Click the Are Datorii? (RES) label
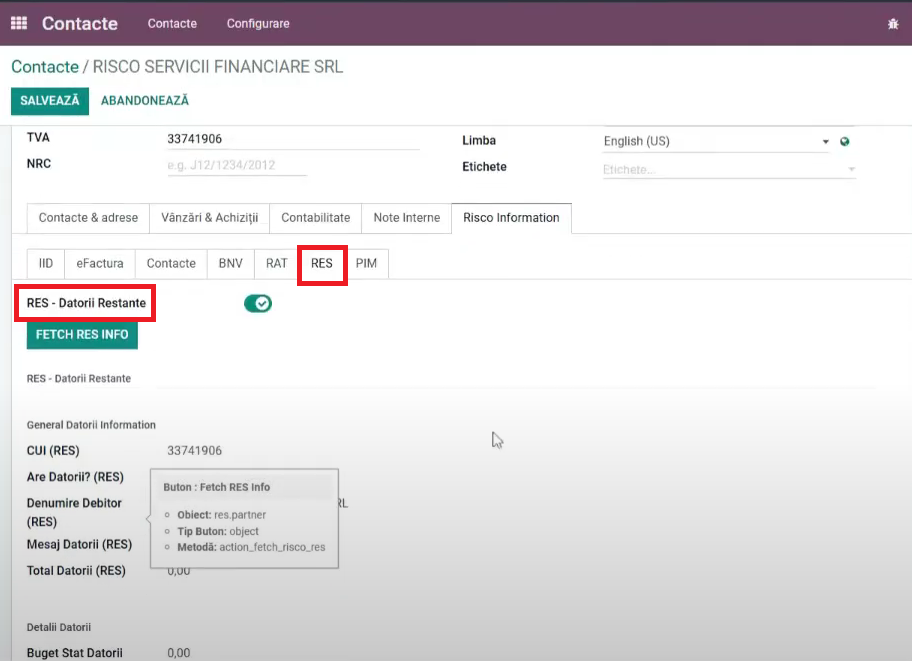Image resolution: width=913 pixels, height=666 pixels. coord(75,477)
